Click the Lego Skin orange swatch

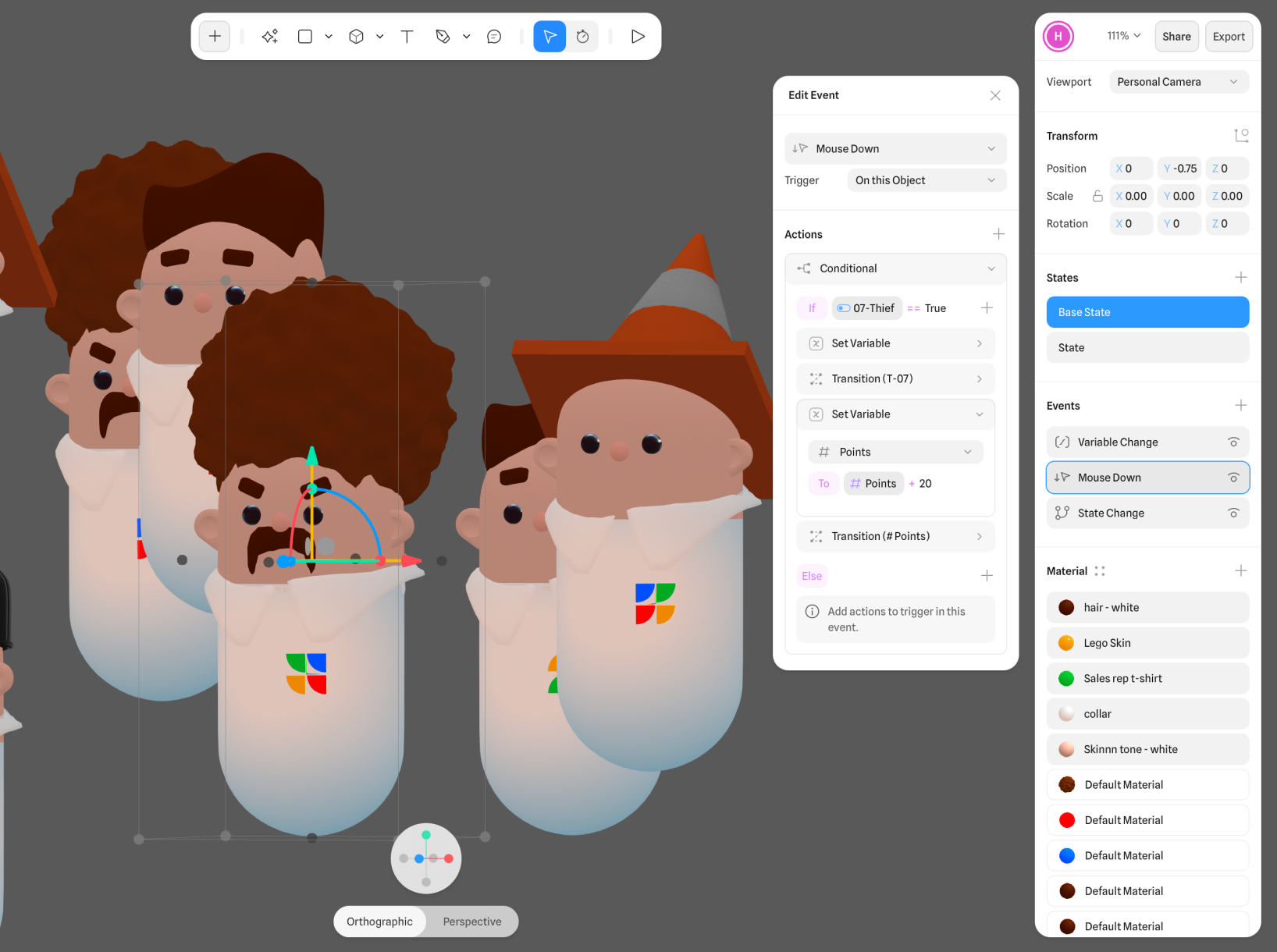[1066, 643]
